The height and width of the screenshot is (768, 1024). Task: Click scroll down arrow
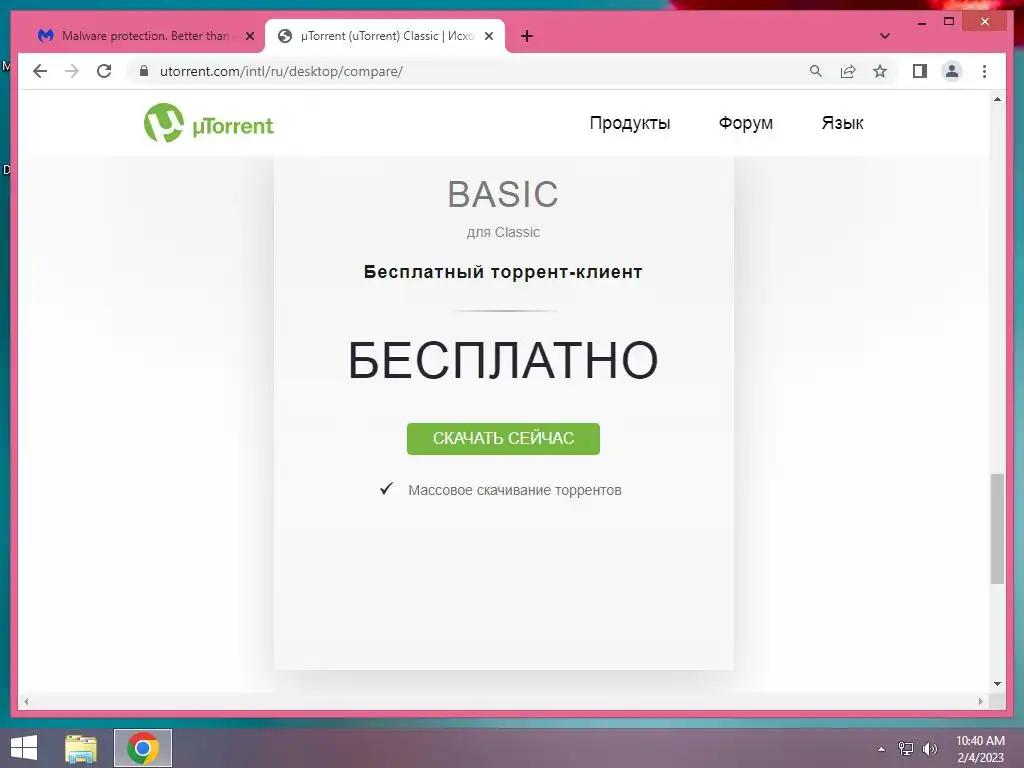tap(997, 684)
